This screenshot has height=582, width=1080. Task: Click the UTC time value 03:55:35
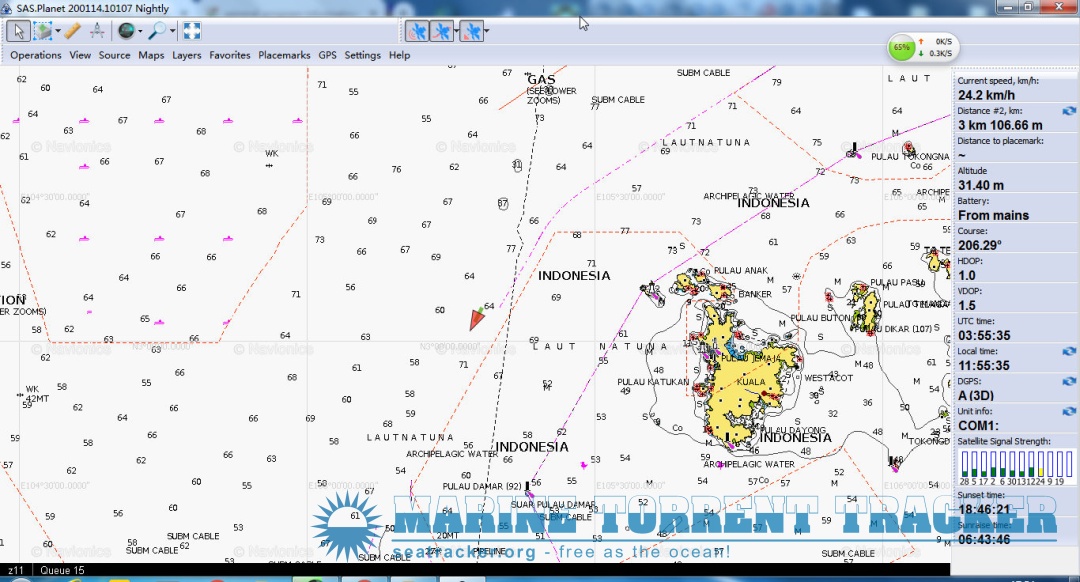click(984, 335)
